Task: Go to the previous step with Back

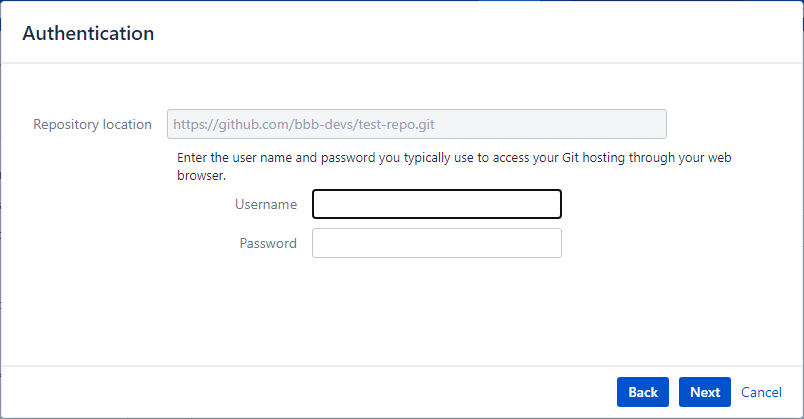Action: [643, 392]
